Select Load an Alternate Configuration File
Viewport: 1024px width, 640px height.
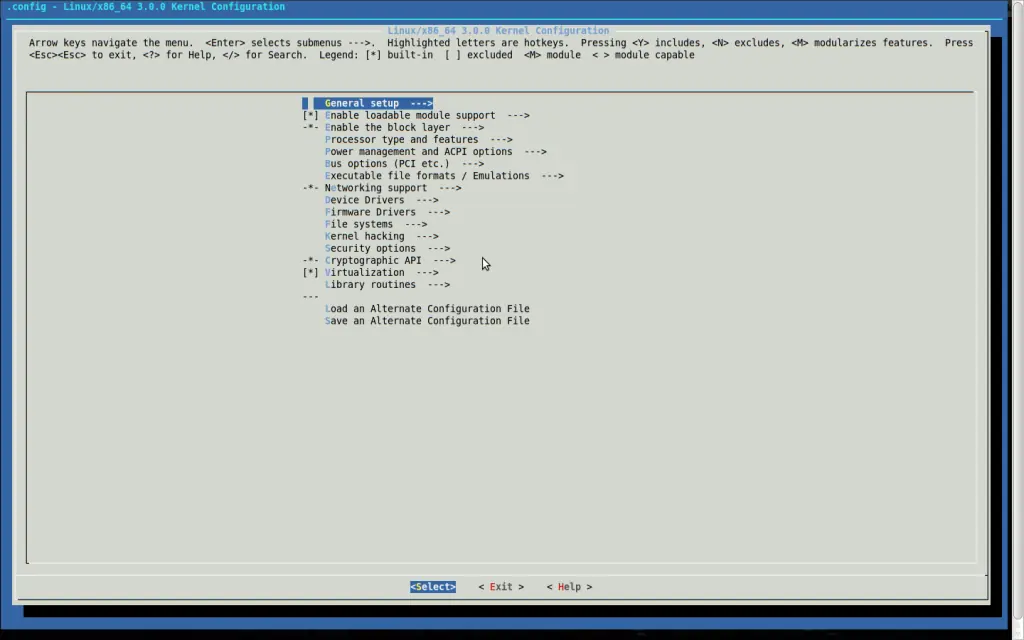point(427,309)
